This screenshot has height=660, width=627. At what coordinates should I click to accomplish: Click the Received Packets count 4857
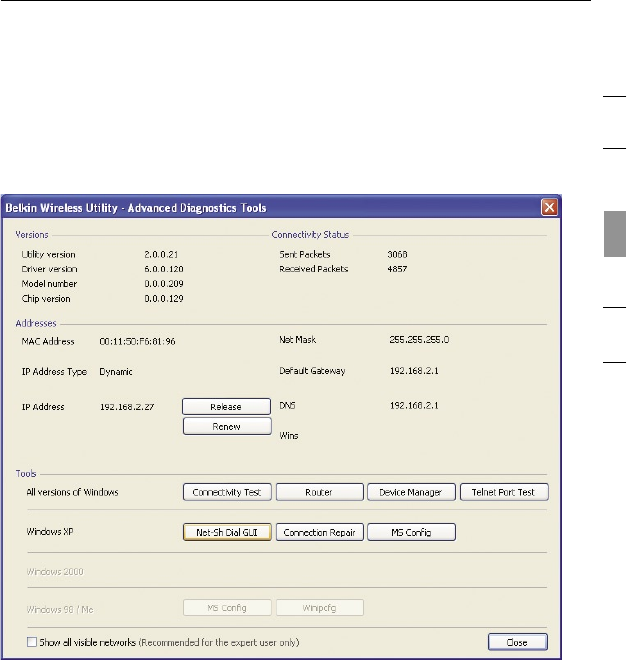coord(398,269)
